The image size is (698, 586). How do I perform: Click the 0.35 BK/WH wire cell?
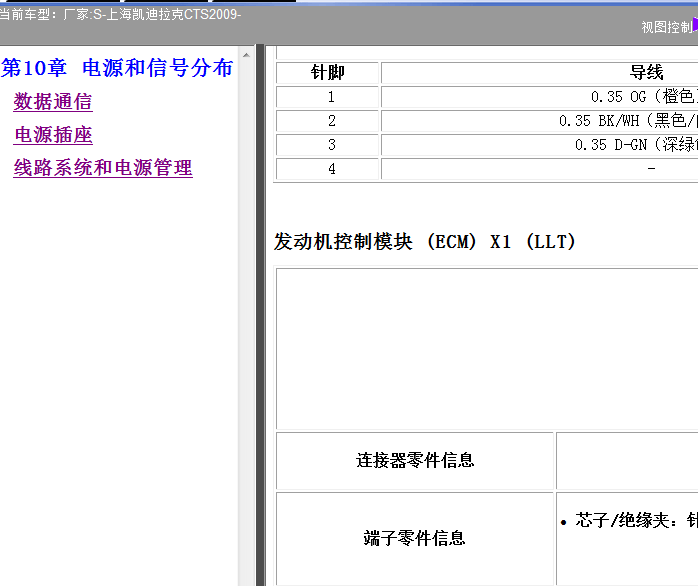[x=540, y=121]
